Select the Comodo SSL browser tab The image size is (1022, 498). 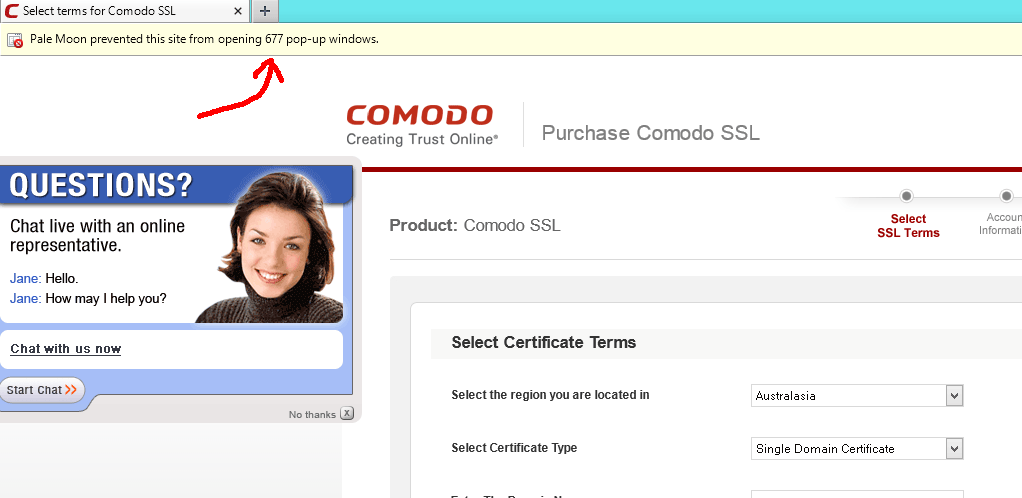click(124, 11)
